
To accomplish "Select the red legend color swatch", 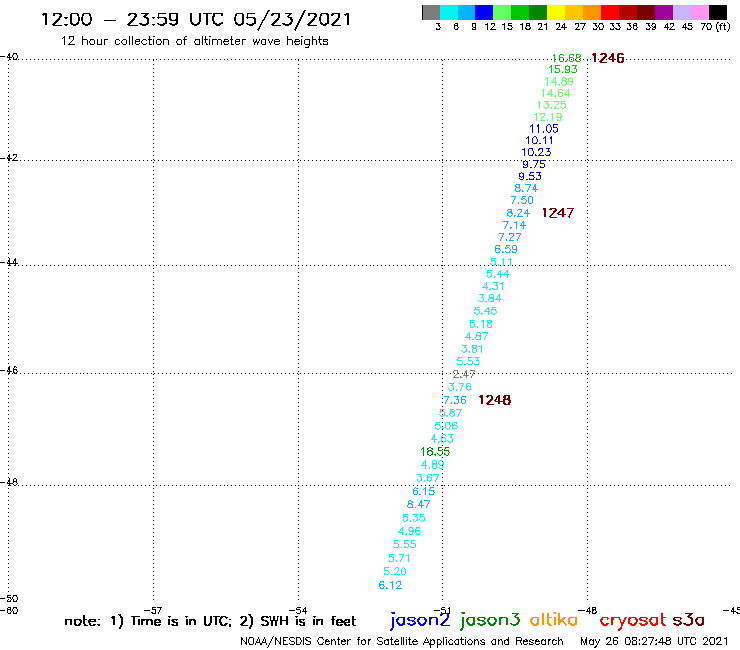I will pos(610,13).
